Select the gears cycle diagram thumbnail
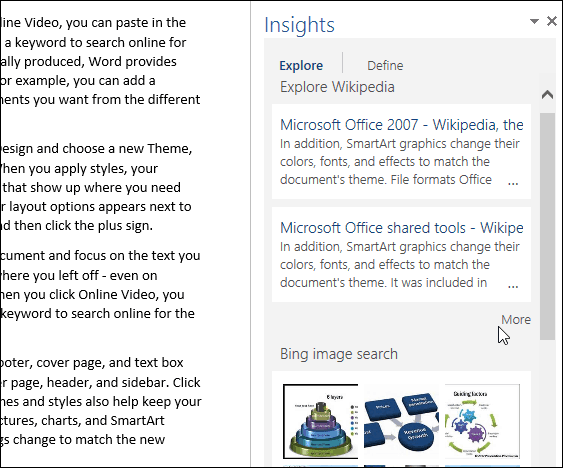The height and width of the screenshot is (468, 563). [482, 421]
